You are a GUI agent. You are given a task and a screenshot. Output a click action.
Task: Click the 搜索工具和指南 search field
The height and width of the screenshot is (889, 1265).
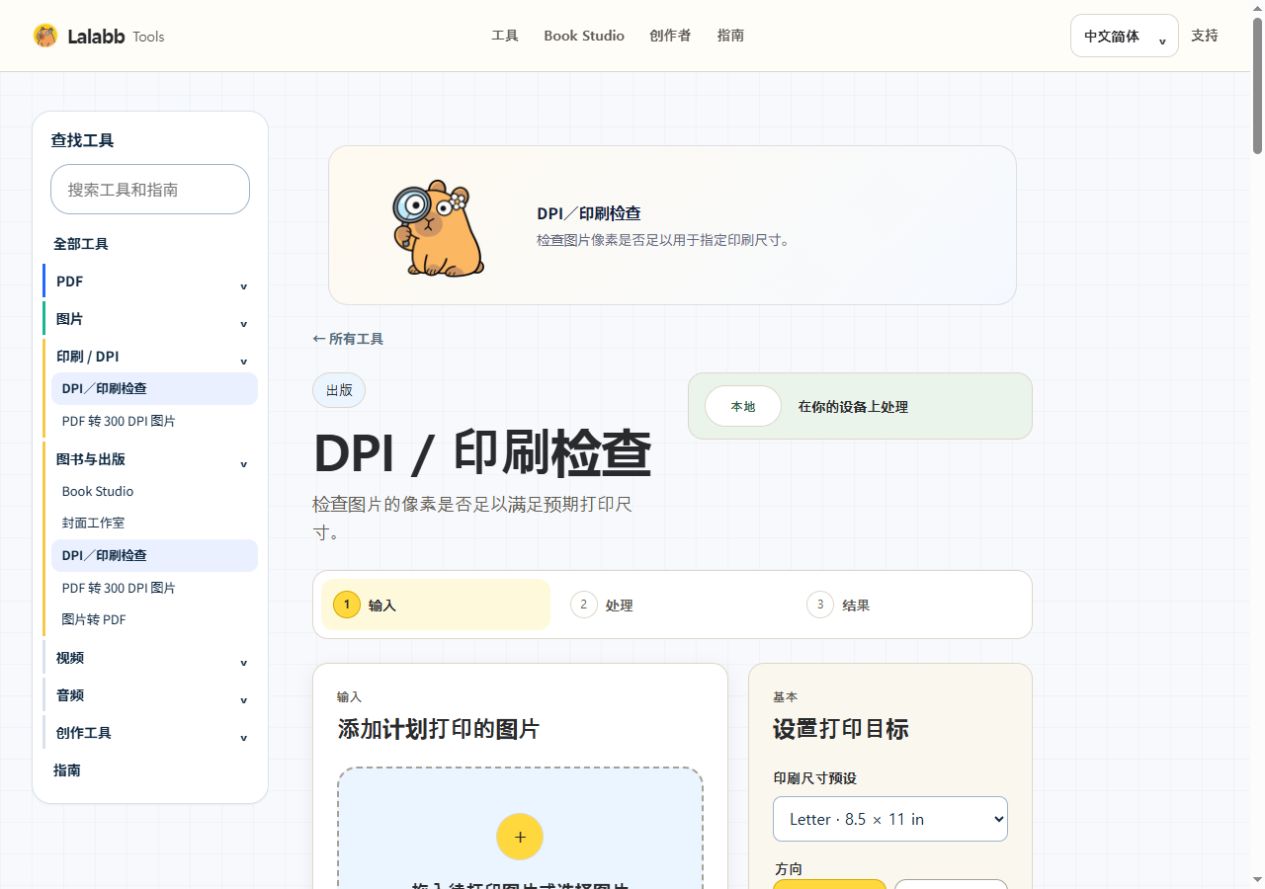coord(150,189)
